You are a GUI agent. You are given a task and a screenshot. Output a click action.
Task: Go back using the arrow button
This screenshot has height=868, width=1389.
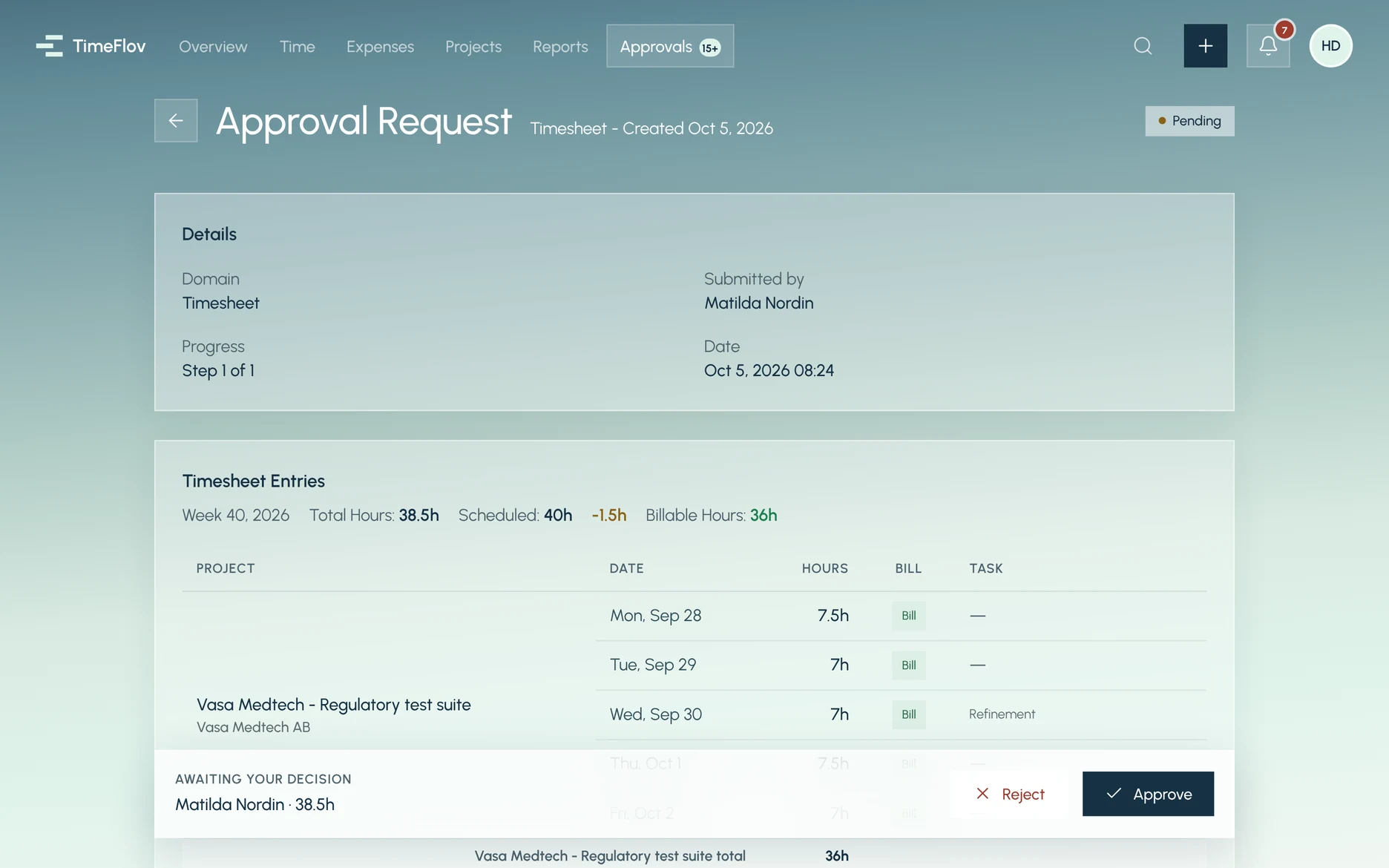[176, 120]
